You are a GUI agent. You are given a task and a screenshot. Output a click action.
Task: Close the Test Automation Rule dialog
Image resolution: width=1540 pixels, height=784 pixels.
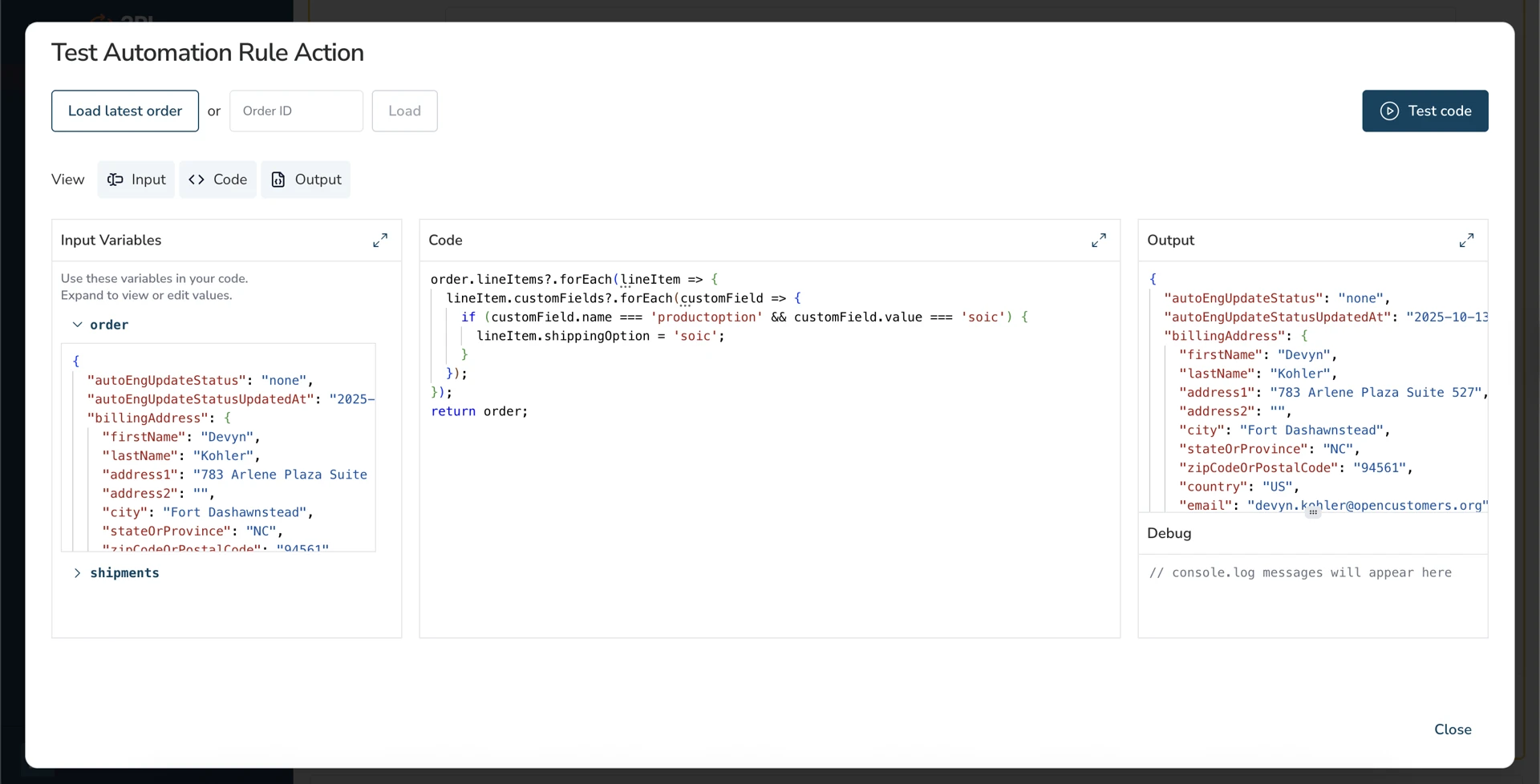1453,729
